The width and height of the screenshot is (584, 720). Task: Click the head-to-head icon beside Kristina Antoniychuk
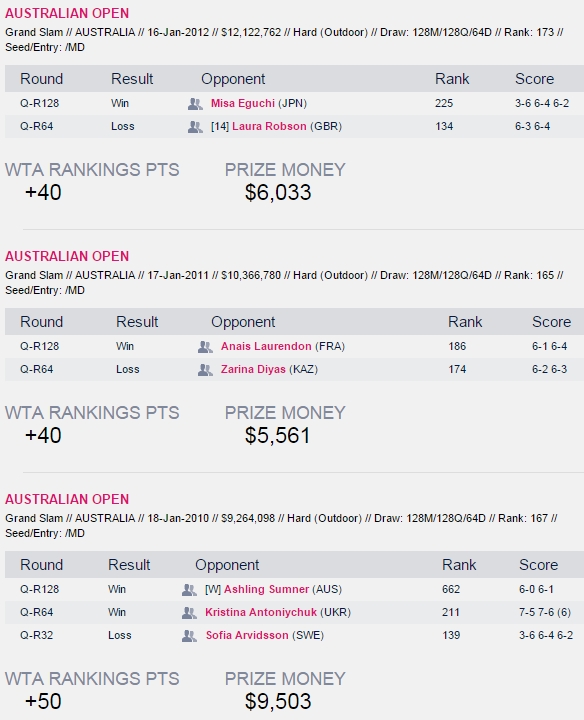click(189, 613)
